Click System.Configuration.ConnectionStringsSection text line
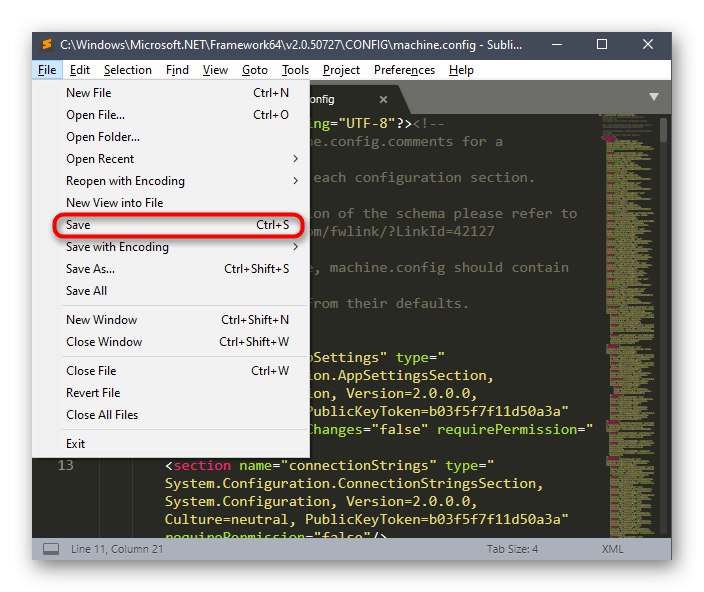The height and width of the screenshot is (592, 704). tap(354, 483)
